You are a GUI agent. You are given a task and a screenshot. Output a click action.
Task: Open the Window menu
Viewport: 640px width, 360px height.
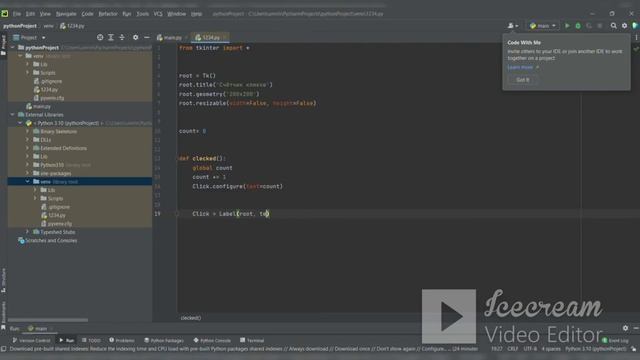(176, 14)
